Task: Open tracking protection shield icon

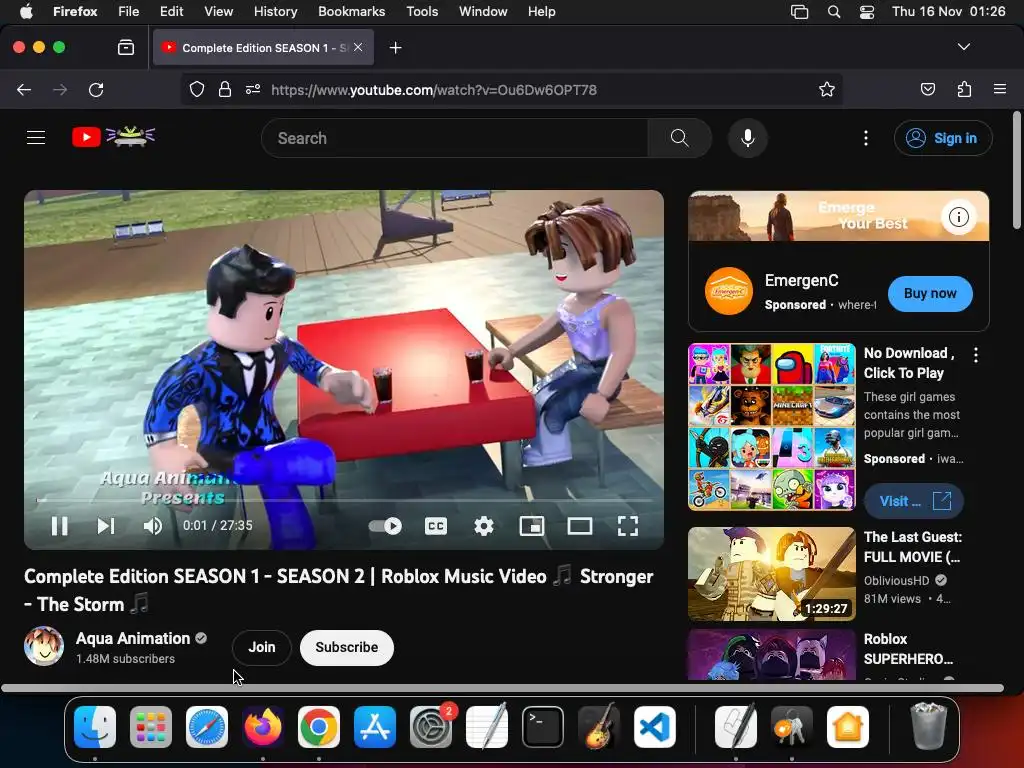Action: click(197, 89)
